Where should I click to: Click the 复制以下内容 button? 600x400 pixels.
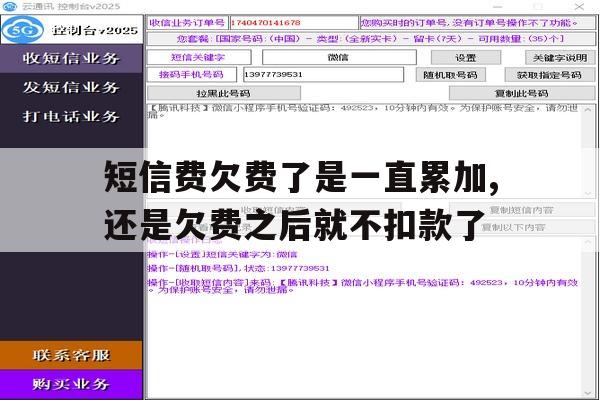click(x=513, y=227)
